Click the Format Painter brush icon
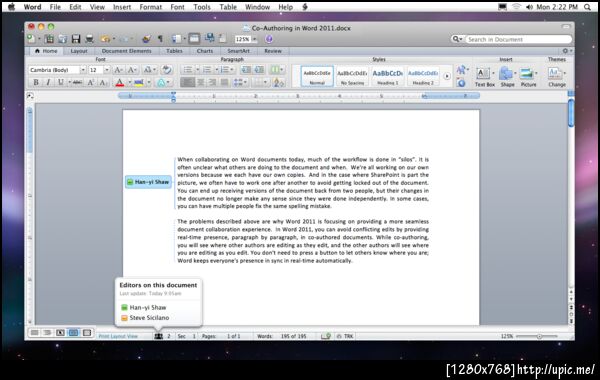The image size is (600, 380). click(x=146, y=39)
